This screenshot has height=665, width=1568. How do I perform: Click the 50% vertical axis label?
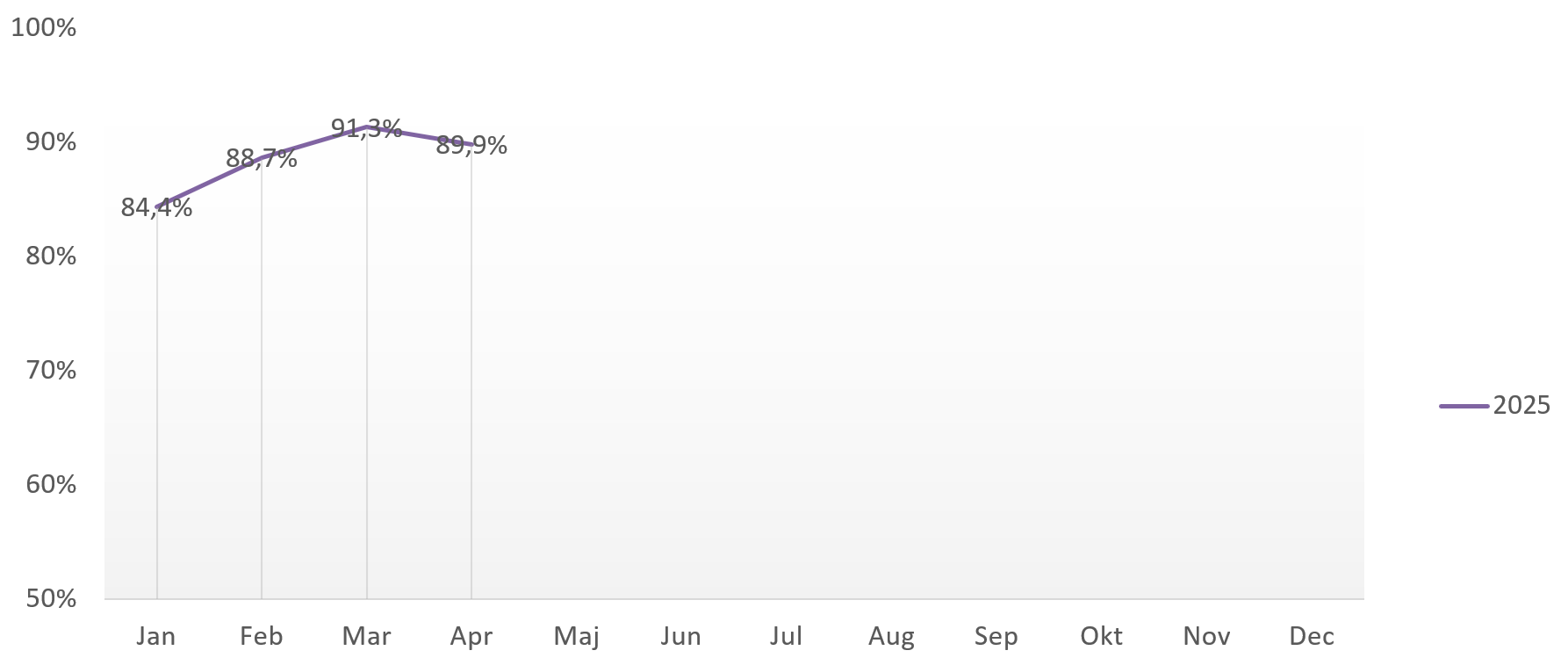51,598
